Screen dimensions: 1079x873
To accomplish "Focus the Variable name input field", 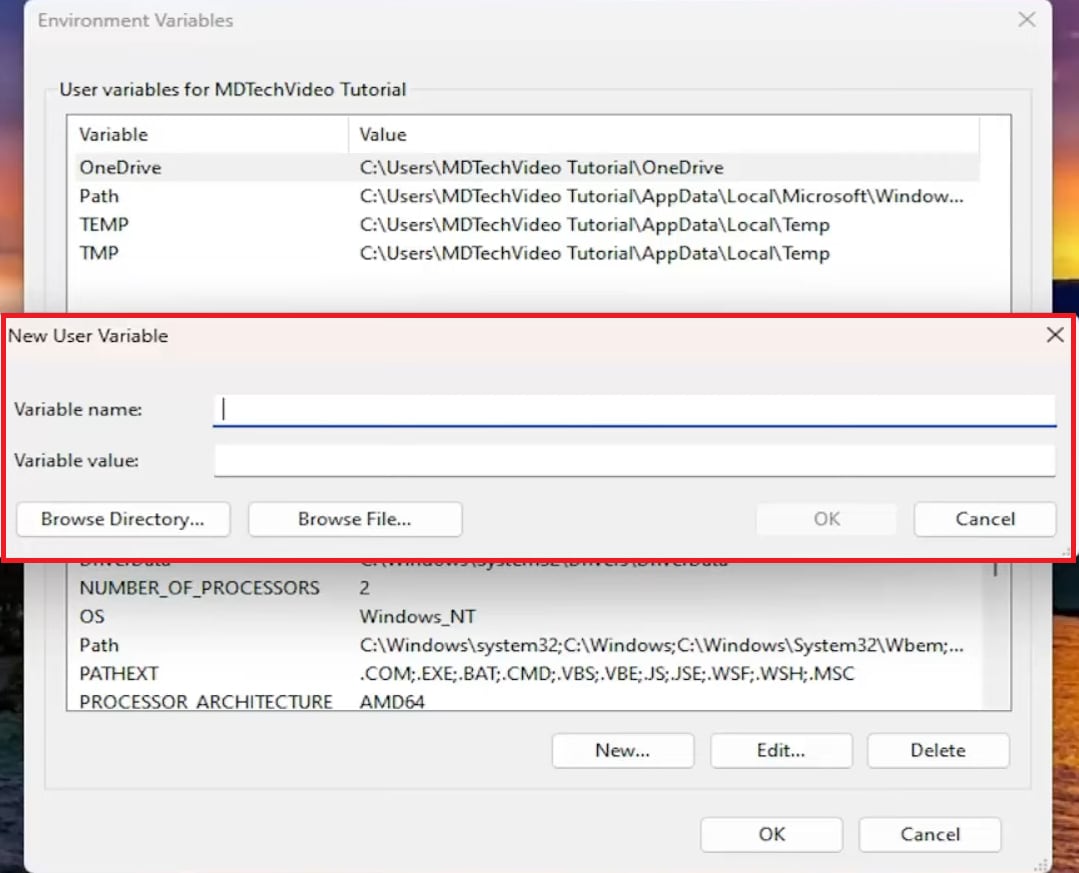I will coord(634,410).
